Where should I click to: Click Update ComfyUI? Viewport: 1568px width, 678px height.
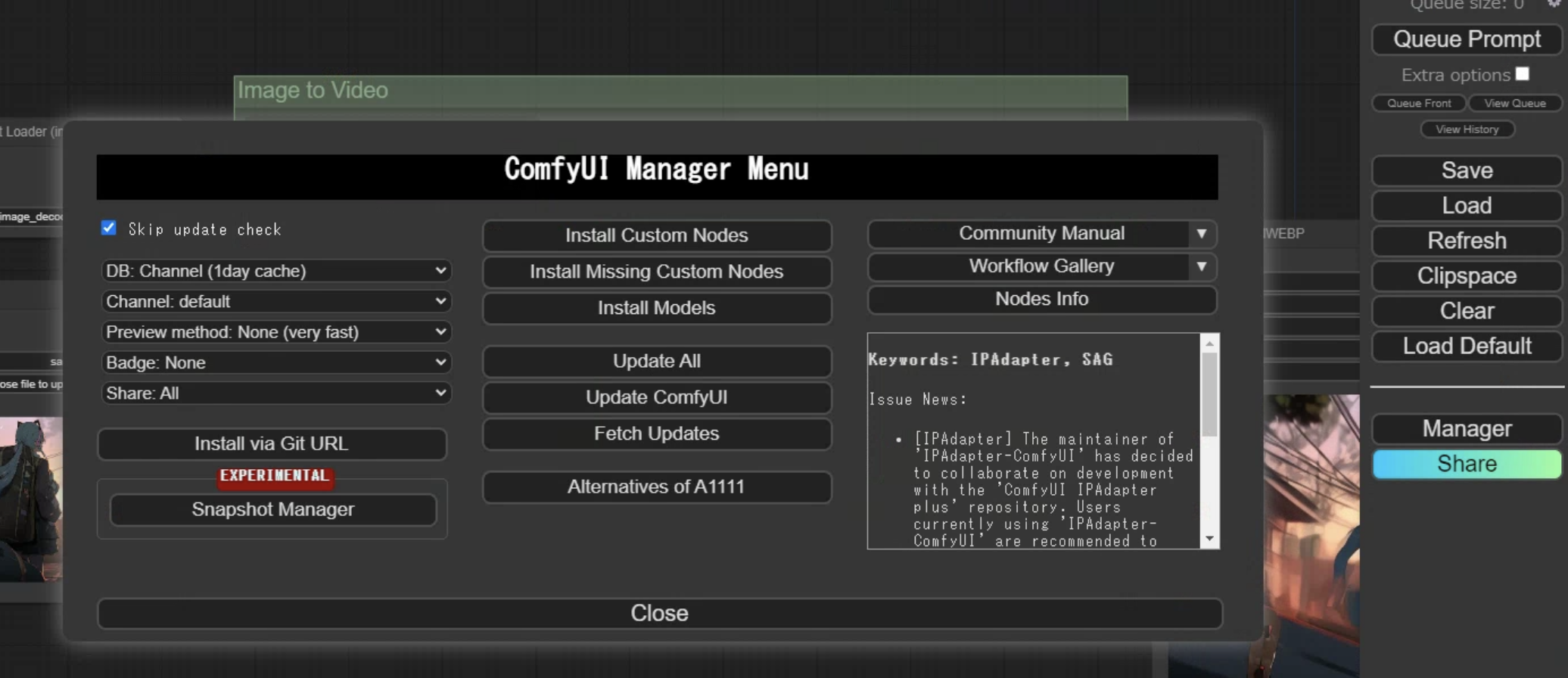657,397
